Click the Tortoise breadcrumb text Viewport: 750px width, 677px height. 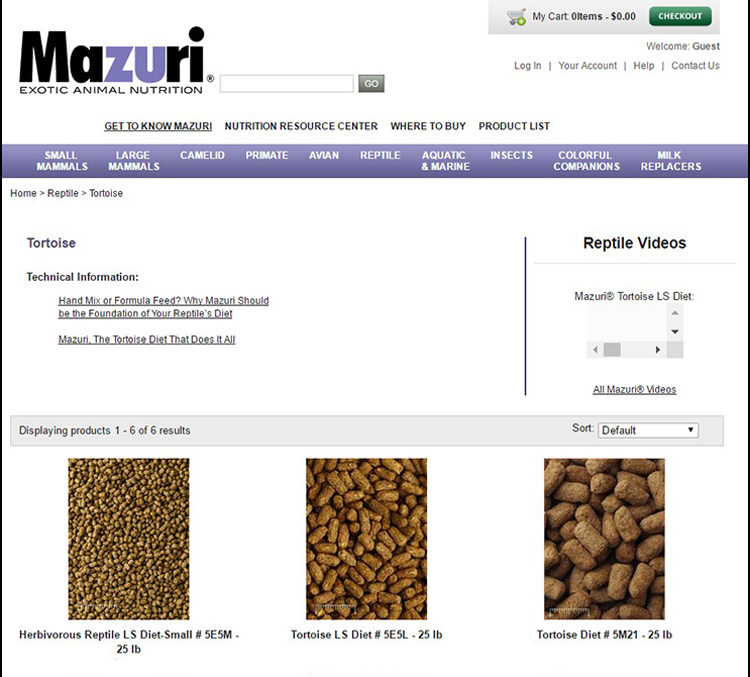(x=106, y=193)
